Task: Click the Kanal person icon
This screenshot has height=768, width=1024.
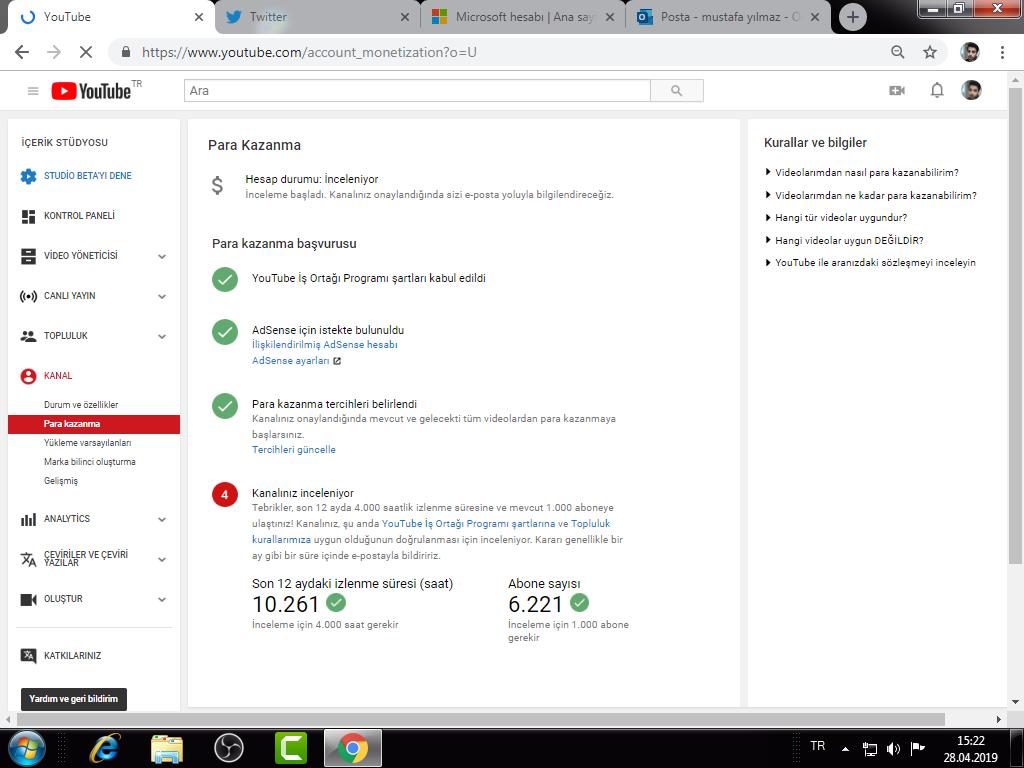Action: (28, 376)
